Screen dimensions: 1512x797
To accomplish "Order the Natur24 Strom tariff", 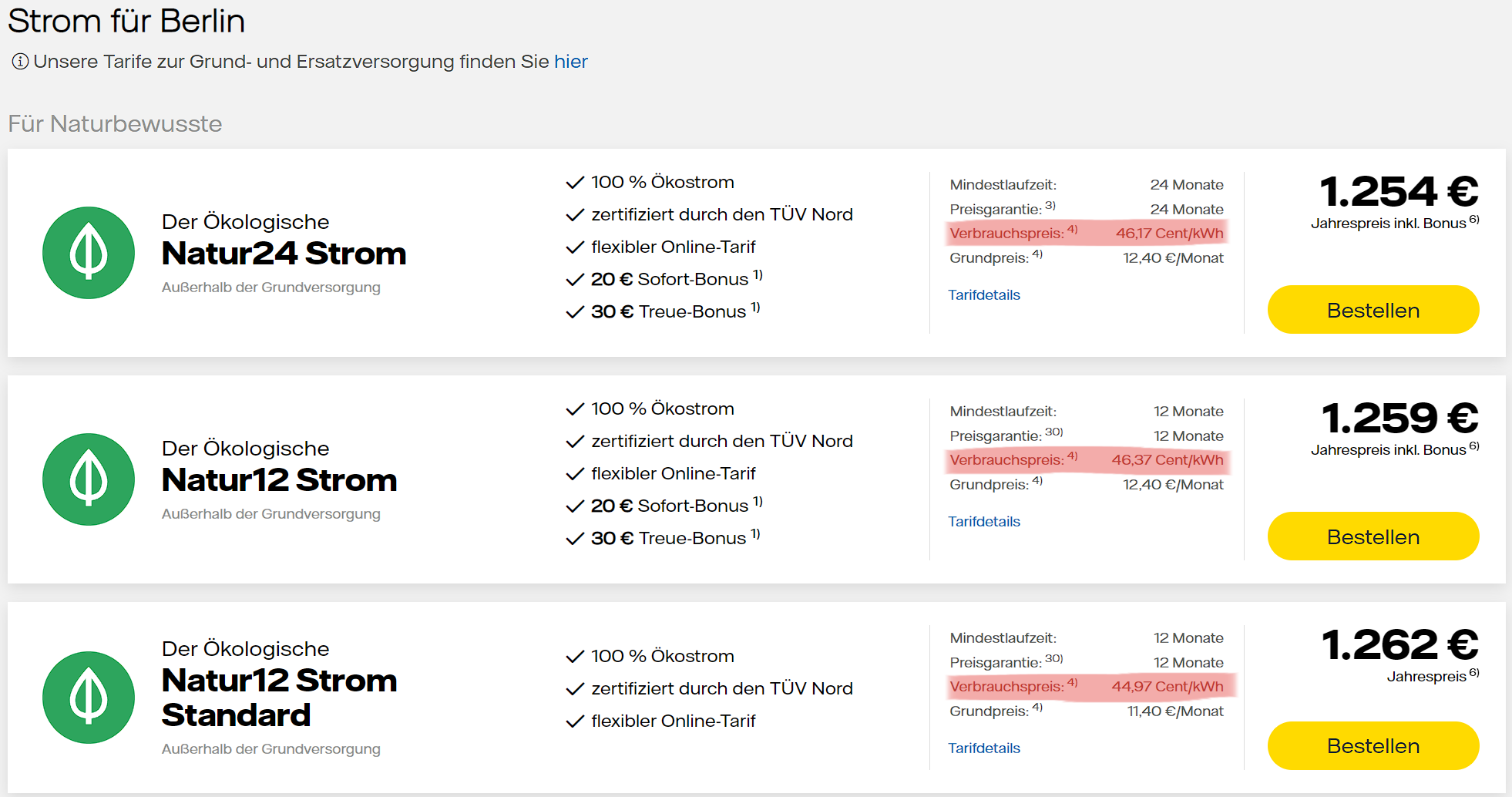I will pos(1373,310).
